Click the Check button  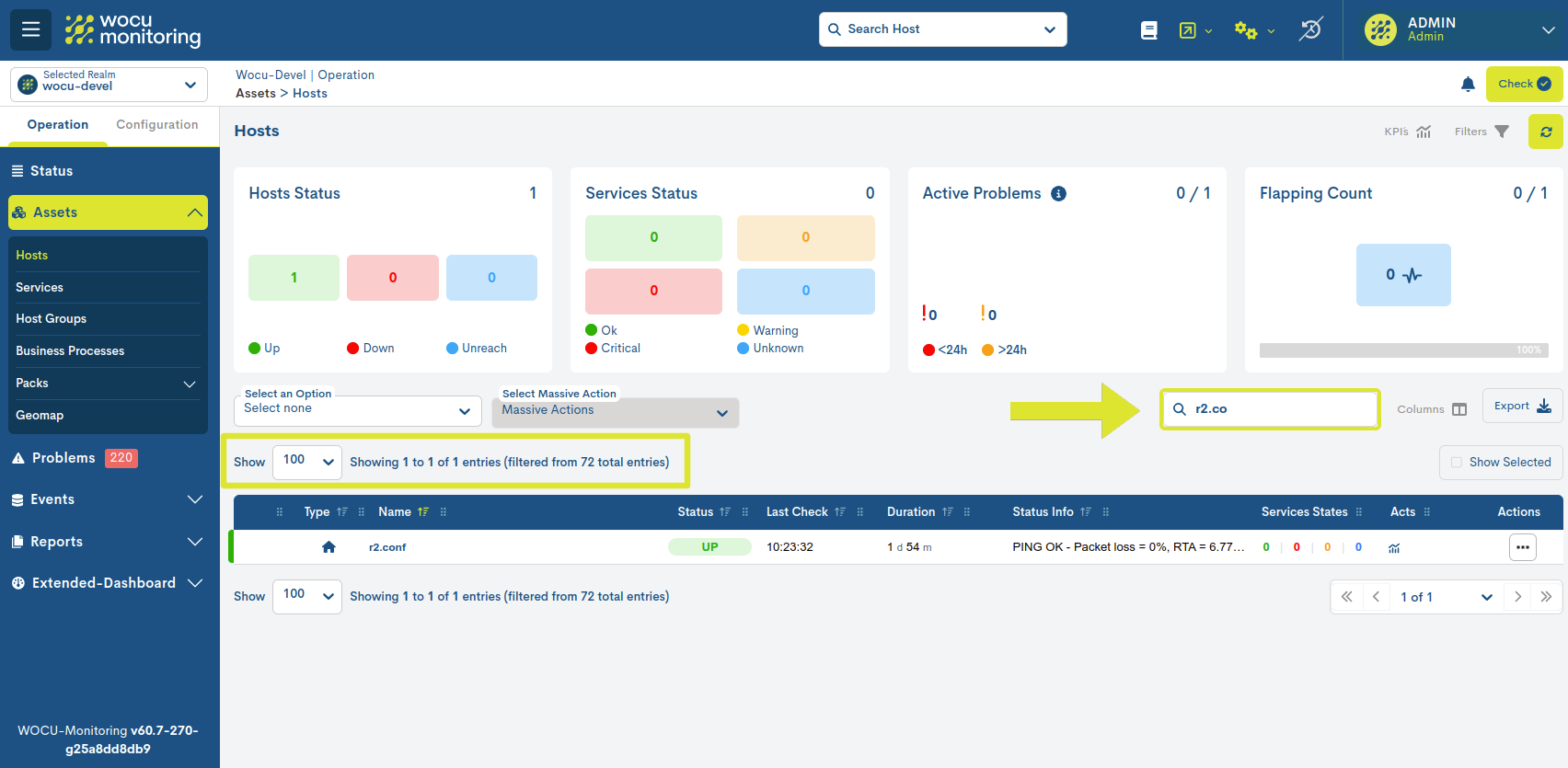pos(1524,84)
